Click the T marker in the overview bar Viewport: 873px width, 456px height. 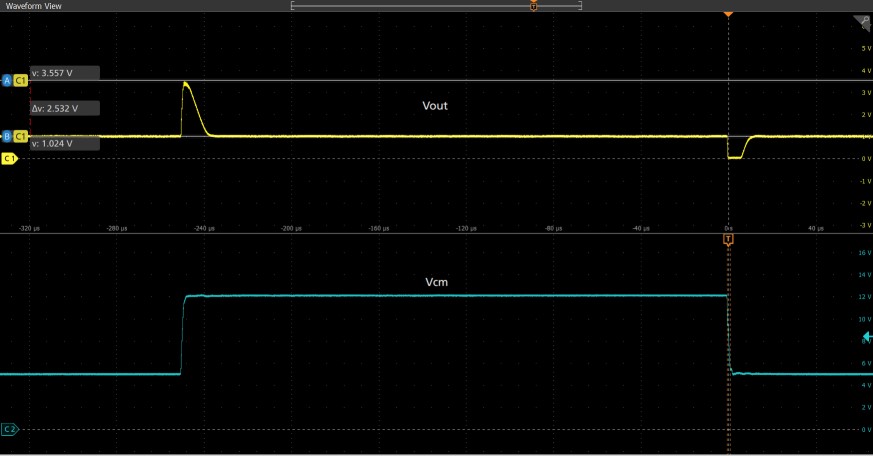tap(533, 6)
